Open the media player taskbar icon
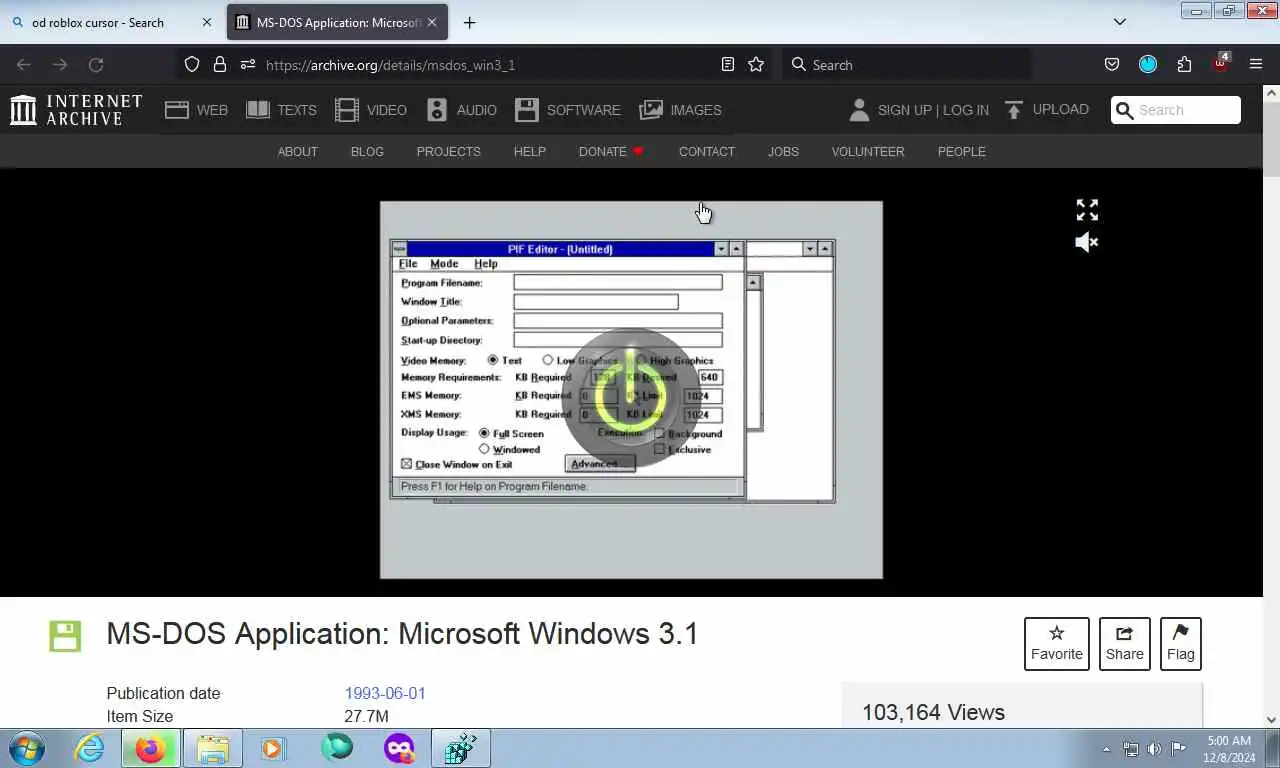 [x=273, y=748]
